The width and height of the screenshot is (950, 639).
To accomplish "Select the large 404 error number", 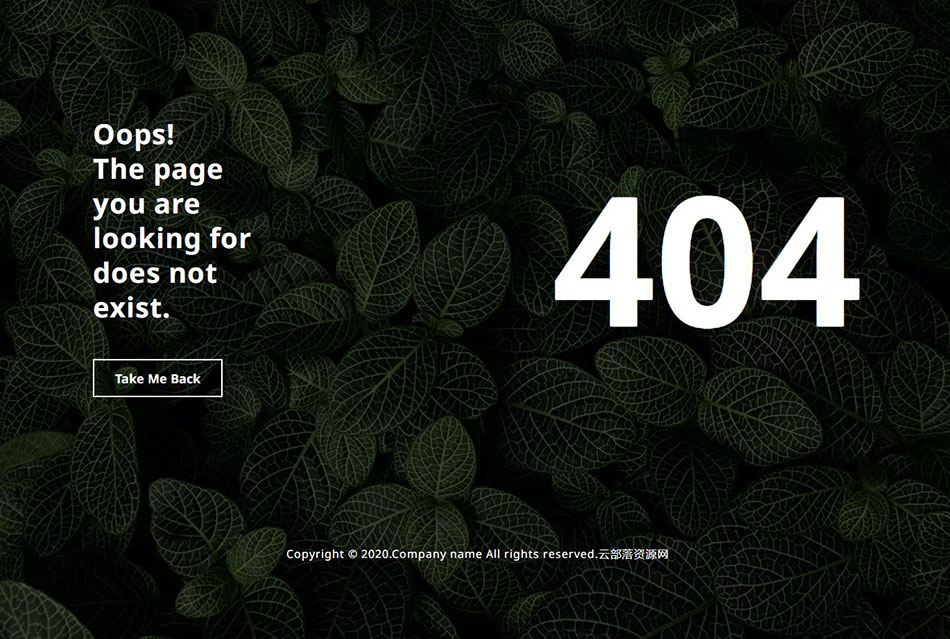I will 706,262.
